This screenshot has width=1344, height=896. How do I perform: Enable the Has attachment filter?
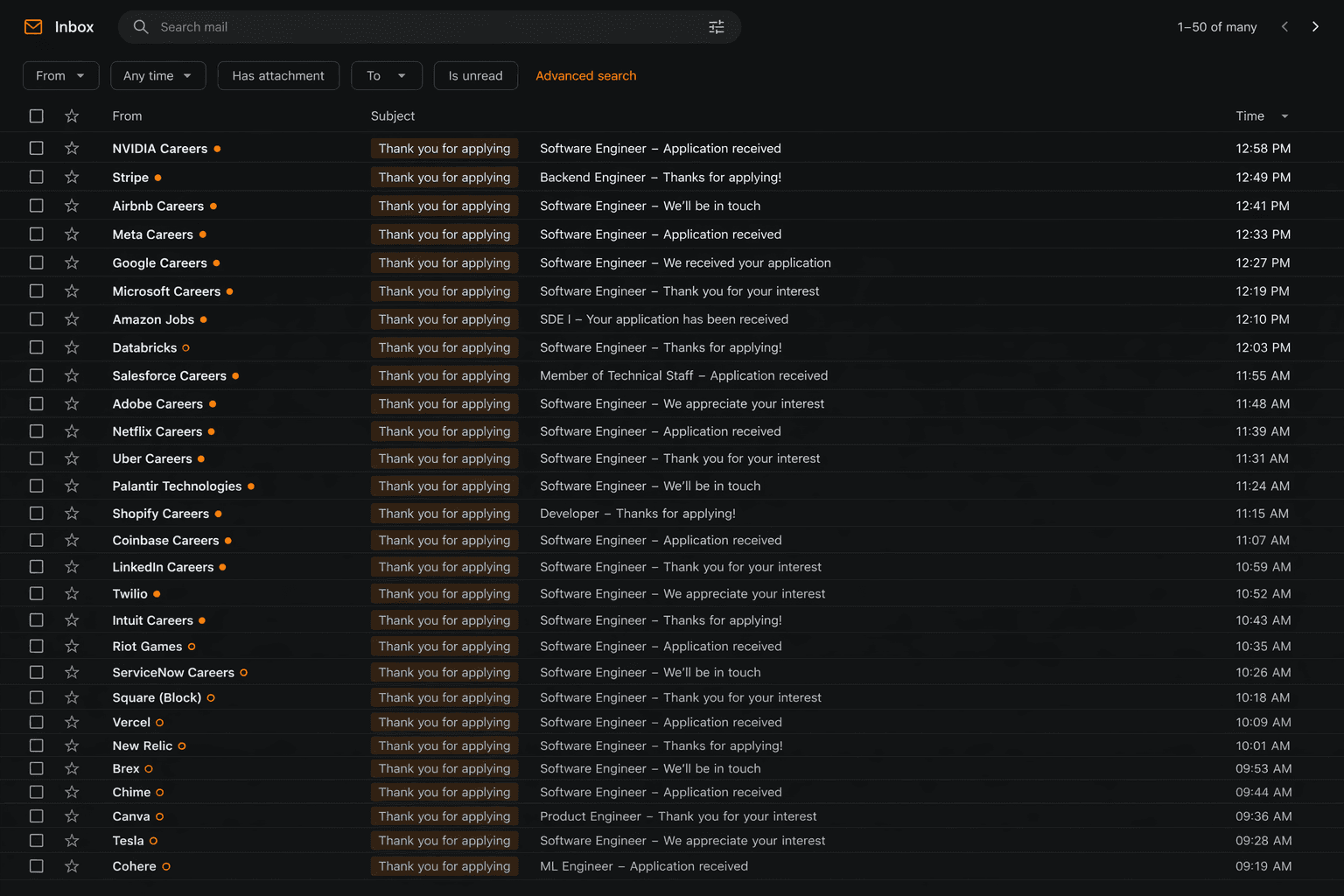click(278, 75)
